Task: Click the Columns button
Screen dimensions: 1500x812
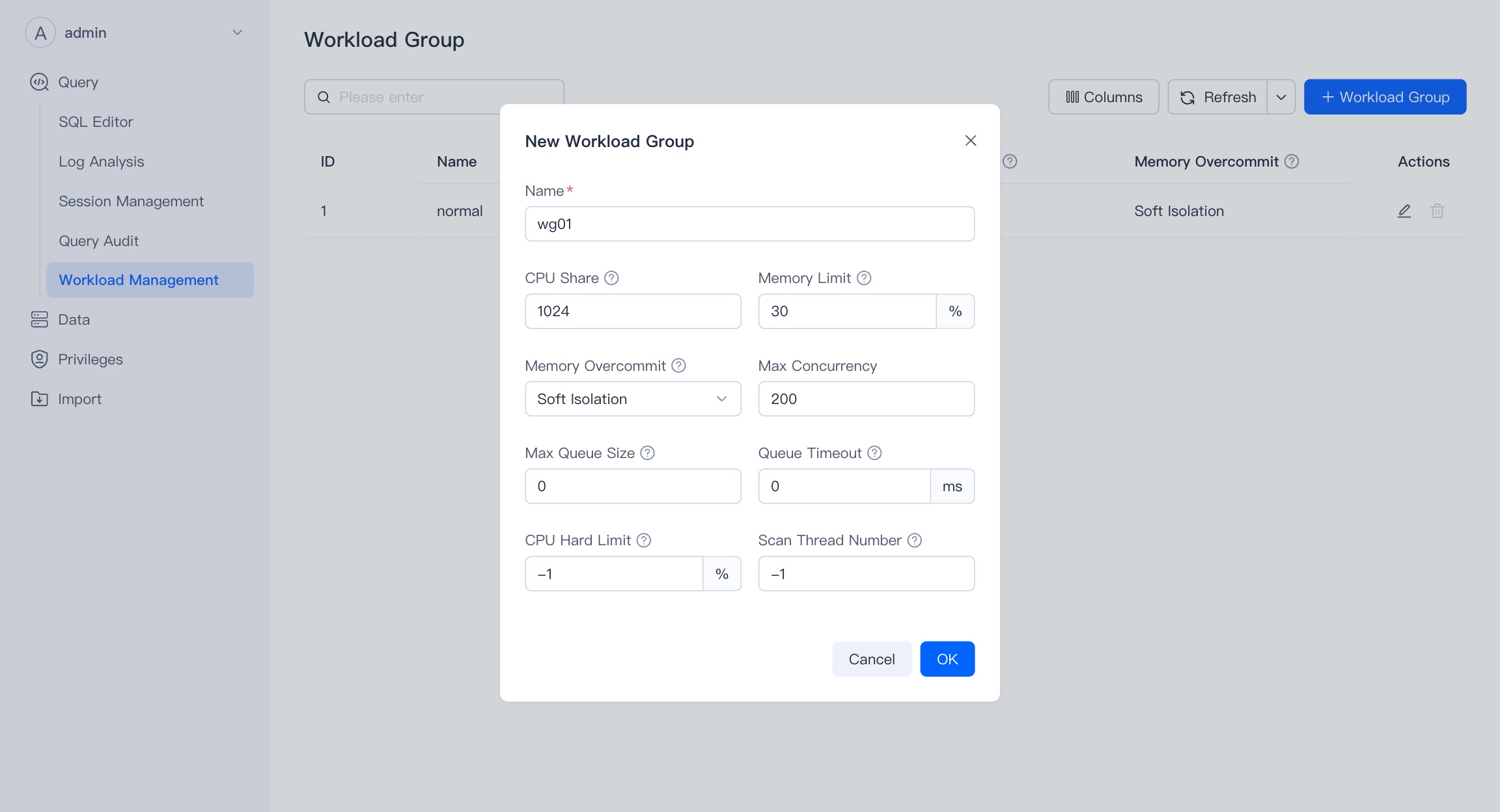Action: (1104, 97)
